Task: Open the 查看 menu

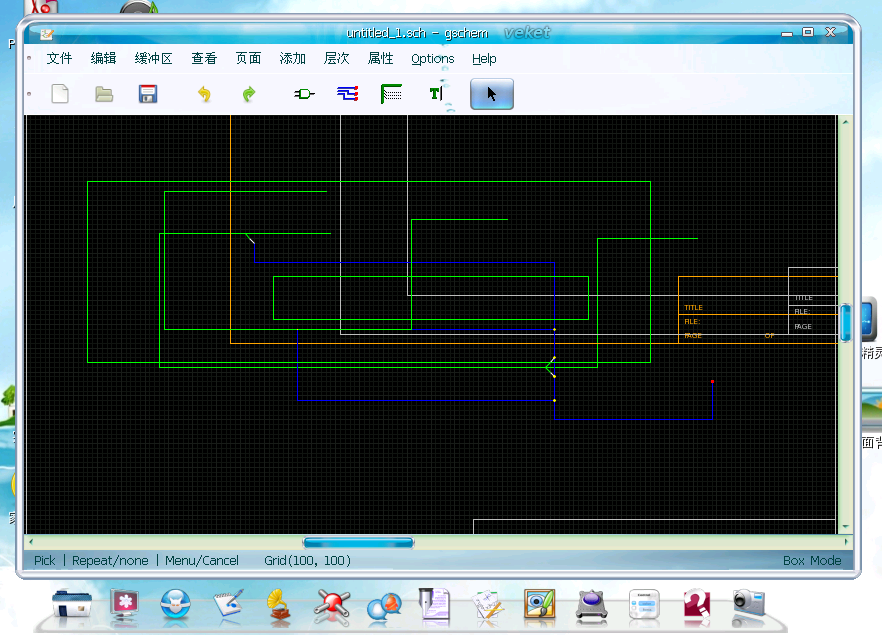Action: (x=204, y=58)
